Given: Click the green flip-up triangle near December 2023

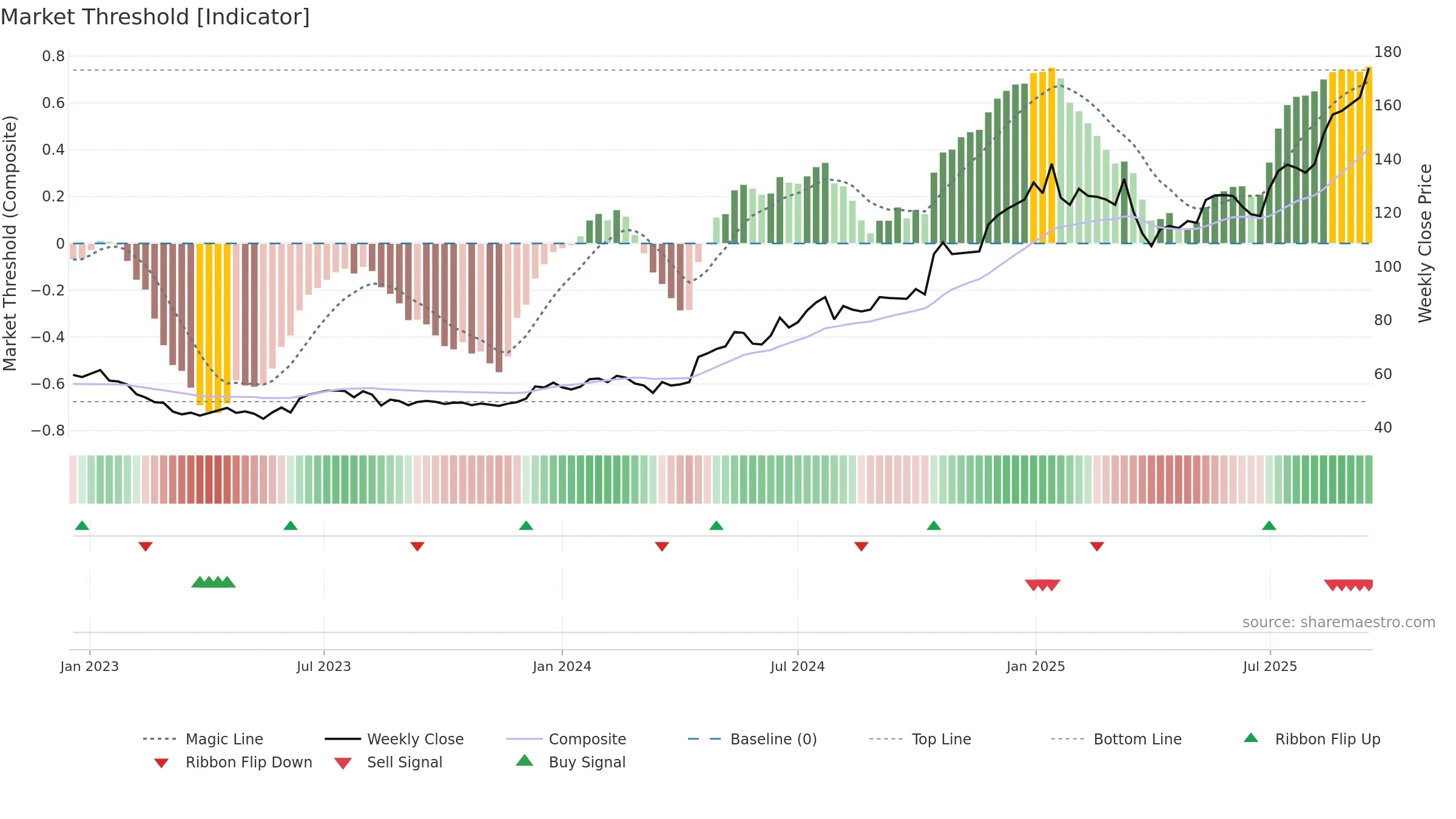Looking at the screenshot, I should point(526,525).
